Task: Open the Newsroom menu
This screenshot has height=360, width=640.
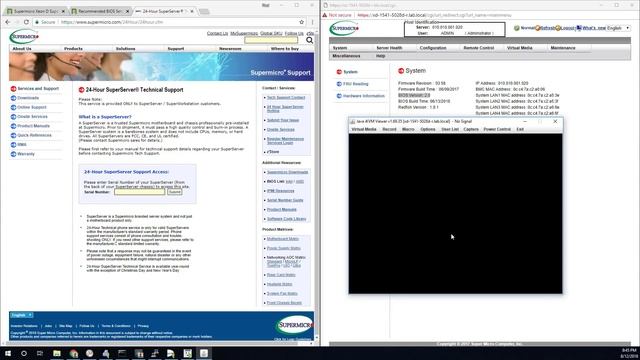Action: tap(230, 49)
